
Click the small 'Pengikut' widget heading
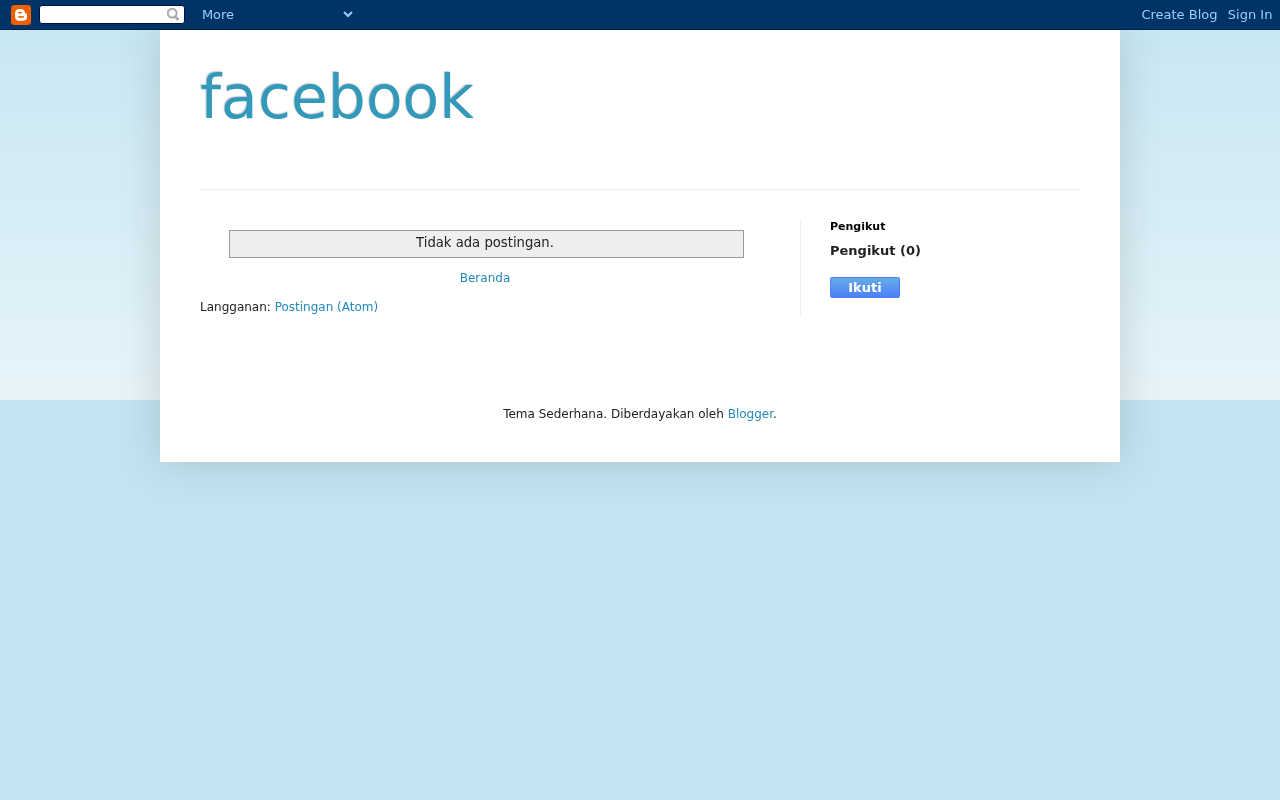point(858,227)
